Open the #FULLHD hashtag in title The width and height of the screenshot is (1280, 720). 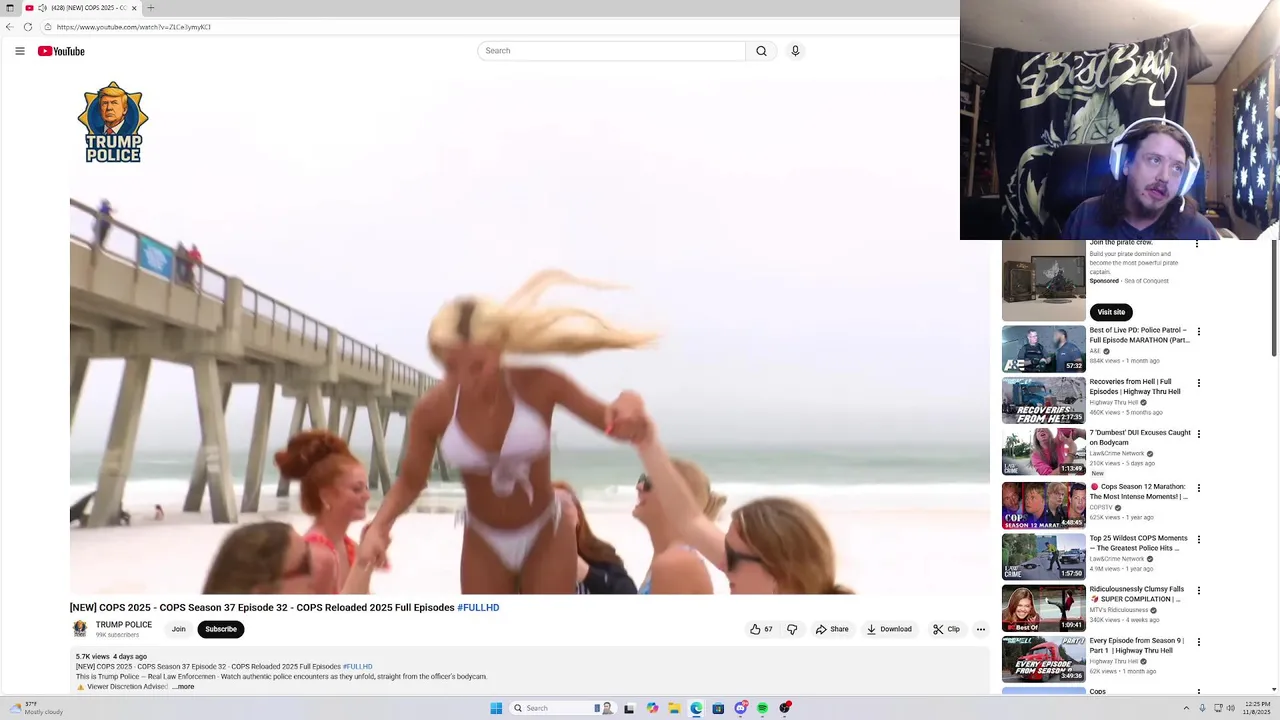[478, 608]
